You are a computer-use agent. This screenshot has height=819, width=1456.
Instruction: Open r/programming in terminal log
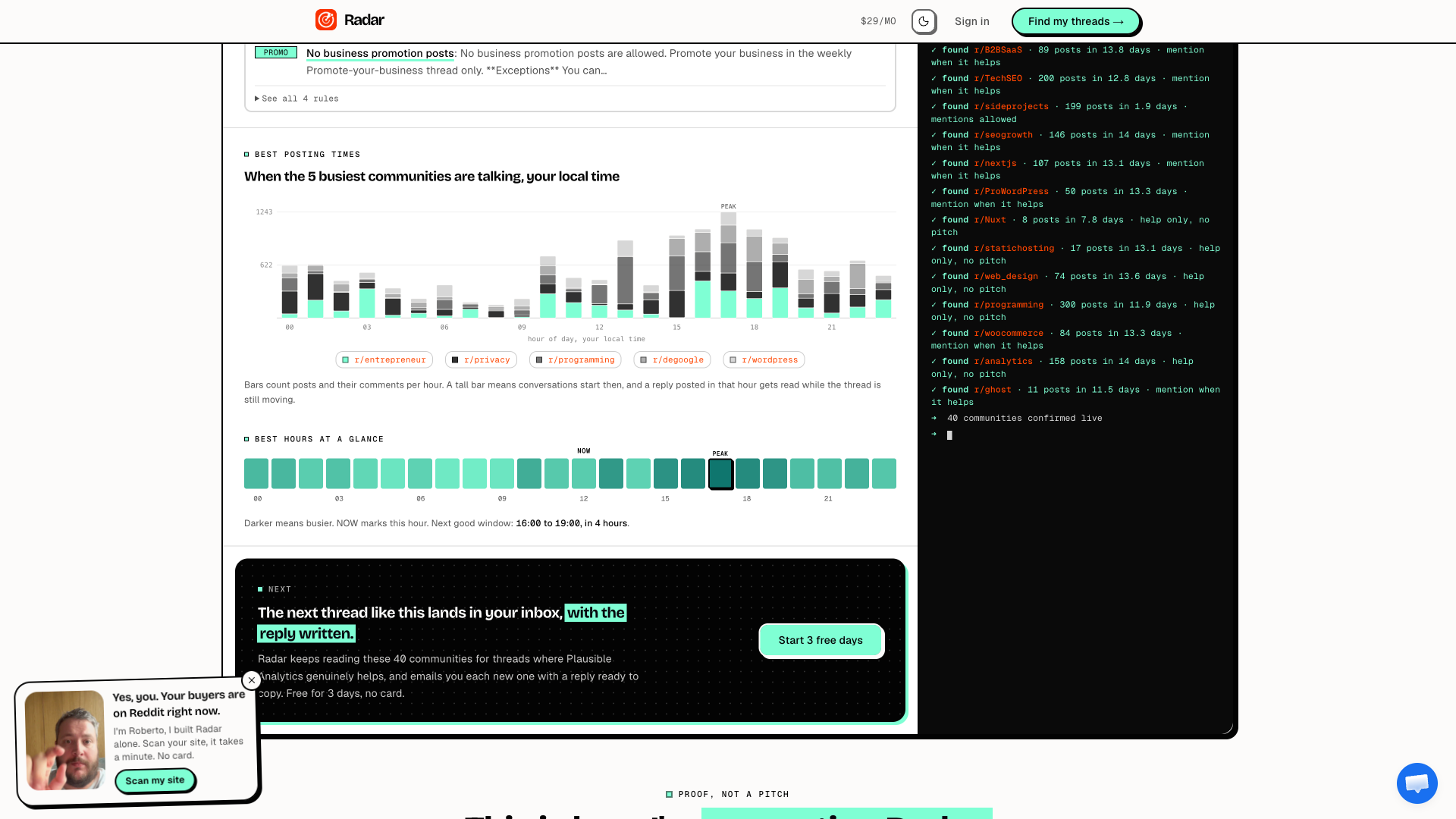(1009, 305)
